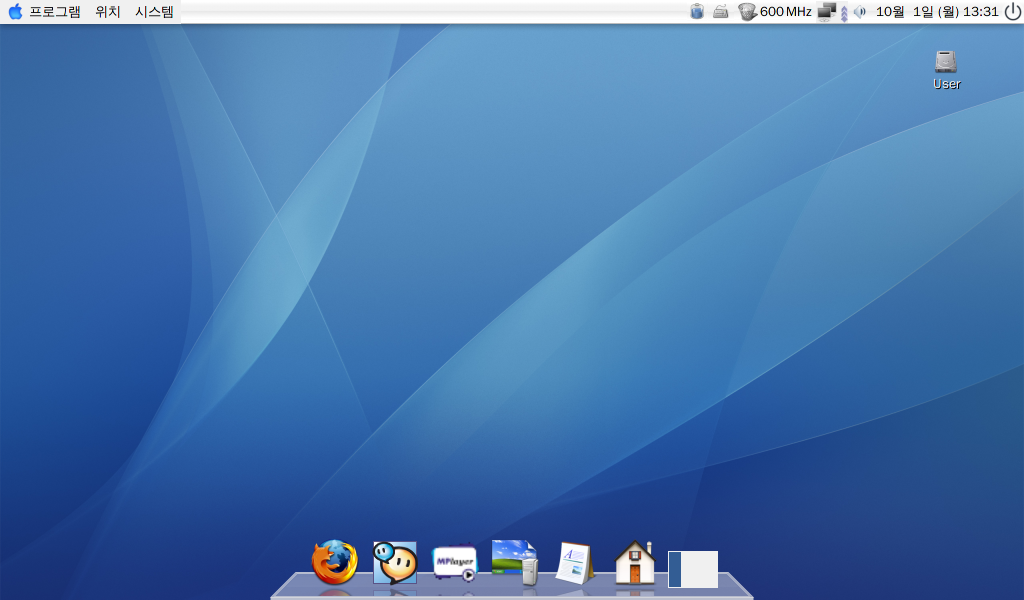Open the 위치 menu
Image resolution: width=1024 pixels, height=600 pixels.
[x=108, y=12]
